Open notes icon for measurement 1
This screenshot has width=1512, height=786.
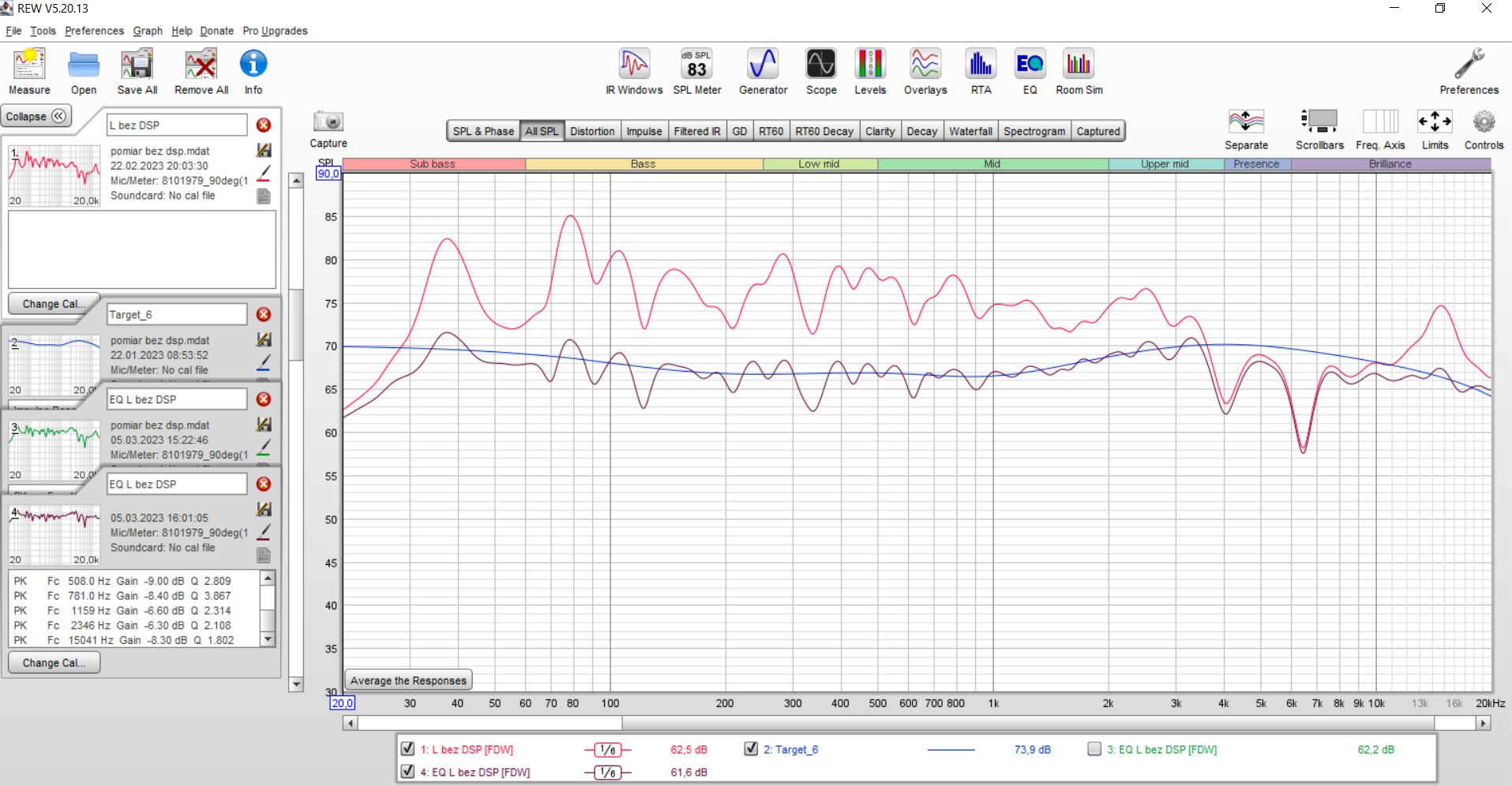(265, 196)
